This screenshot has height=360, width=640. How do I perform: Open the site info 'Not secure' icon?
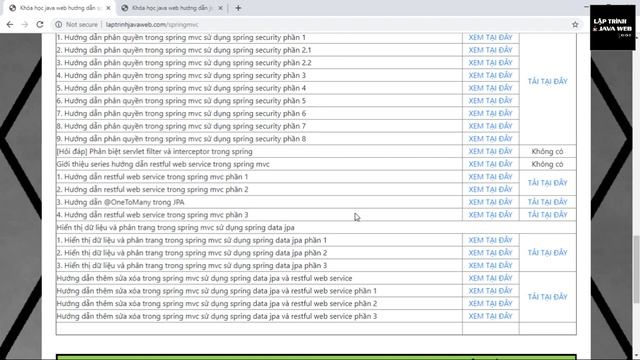[x=58, y=24]
